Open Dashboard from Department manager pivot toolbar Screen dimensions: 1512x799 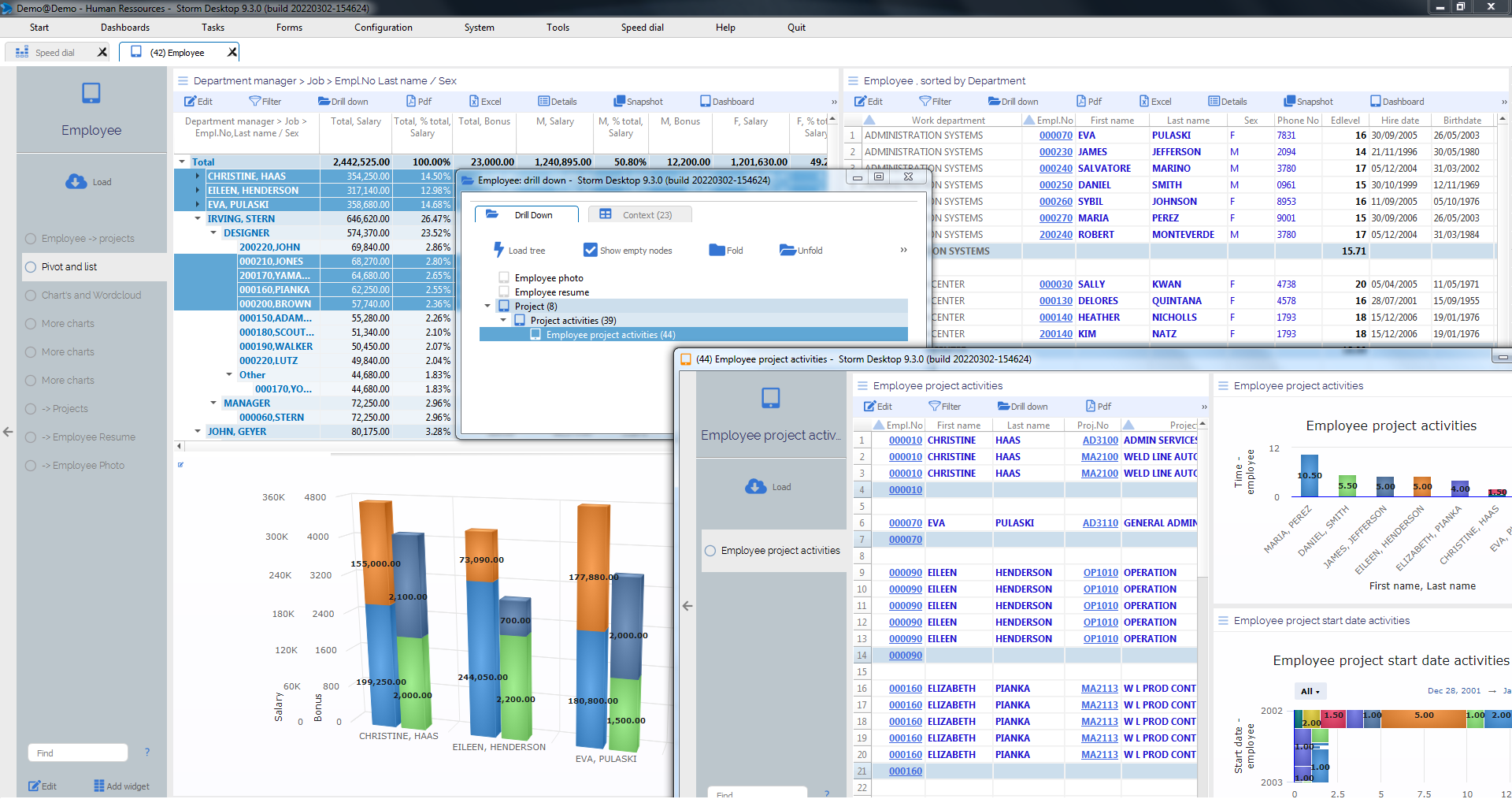coord(727,102)
